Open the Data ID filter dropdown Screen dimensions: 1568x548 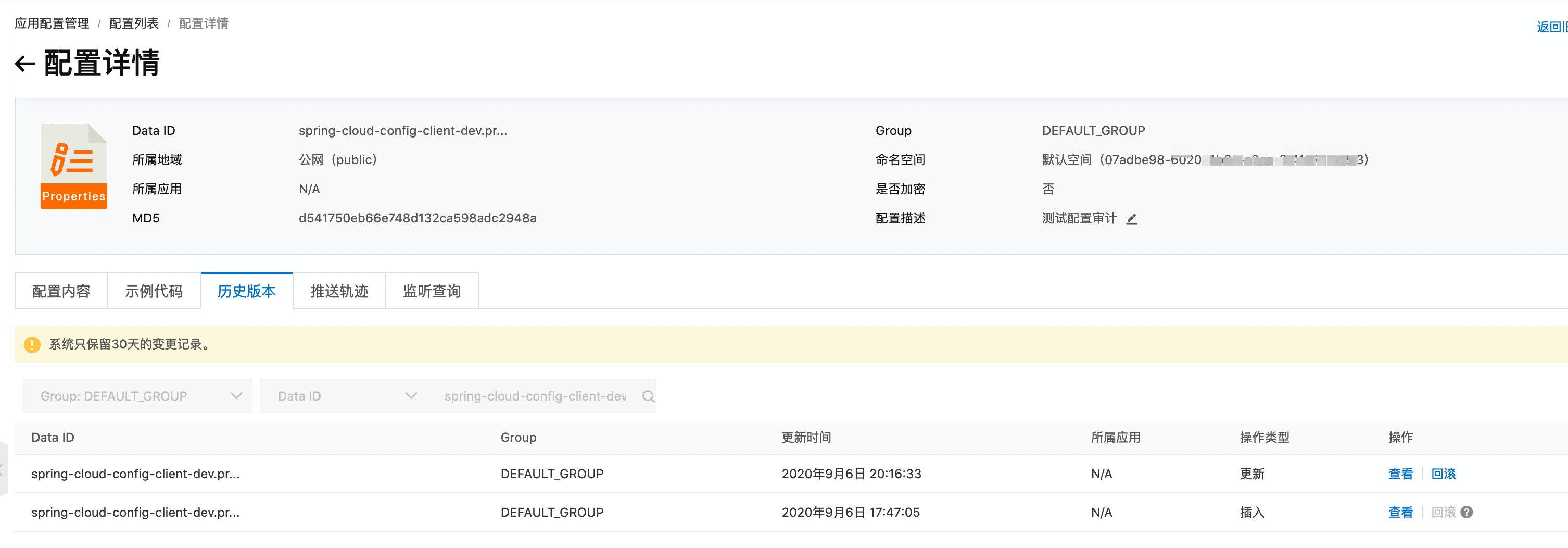coord(343,396)
